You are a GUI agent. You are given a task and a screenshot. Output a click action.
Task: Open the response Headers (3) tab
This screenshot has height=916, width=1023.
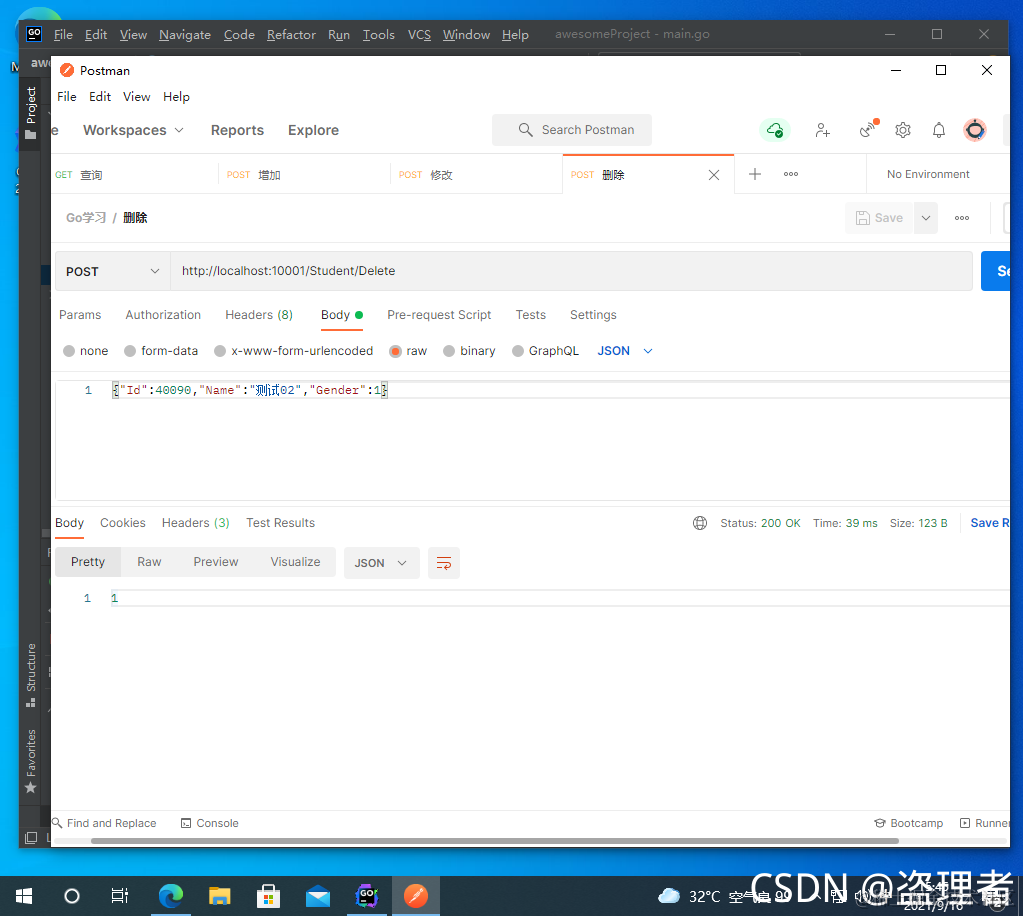[x=196, y=523]
